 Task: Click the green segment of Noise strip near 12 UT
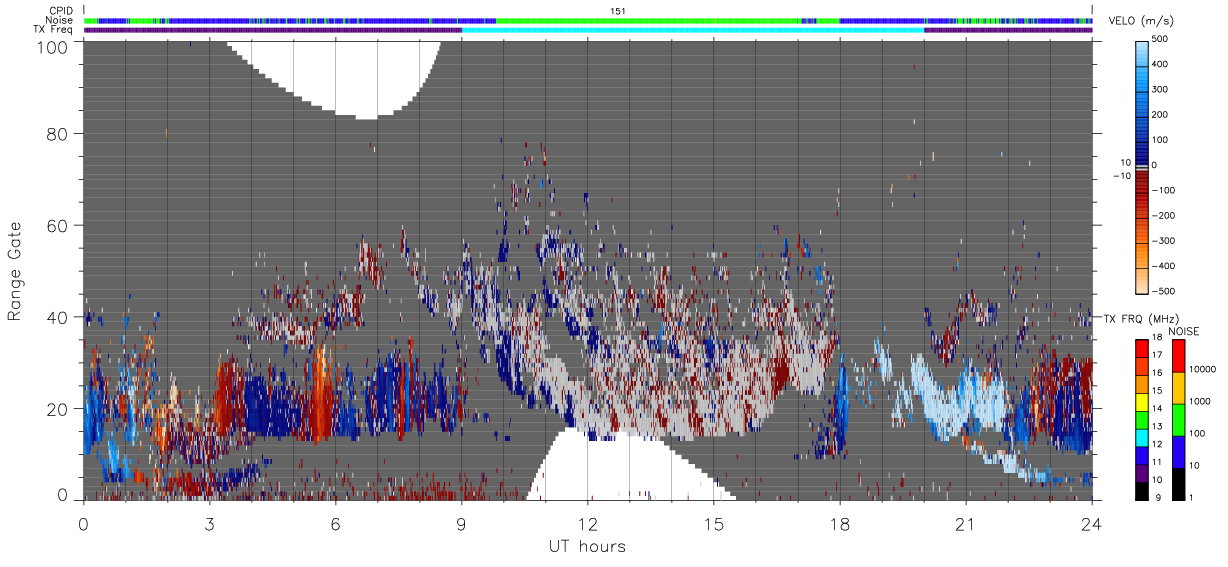[650, 20]
